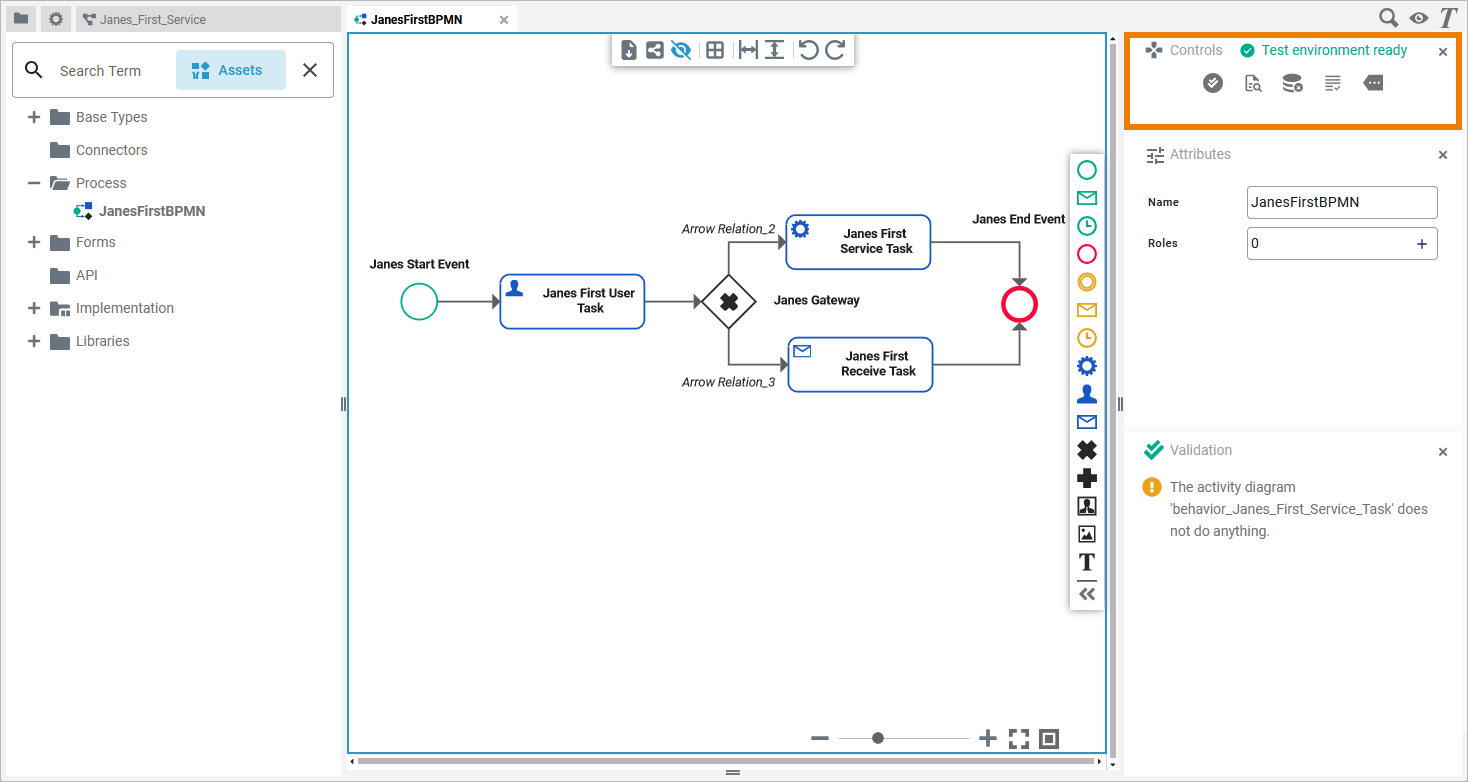Image resolution: width=1468 pixels, height=782 pixels.
Task: Click the database icon in Controls
Action: [x=1293, y=84]
